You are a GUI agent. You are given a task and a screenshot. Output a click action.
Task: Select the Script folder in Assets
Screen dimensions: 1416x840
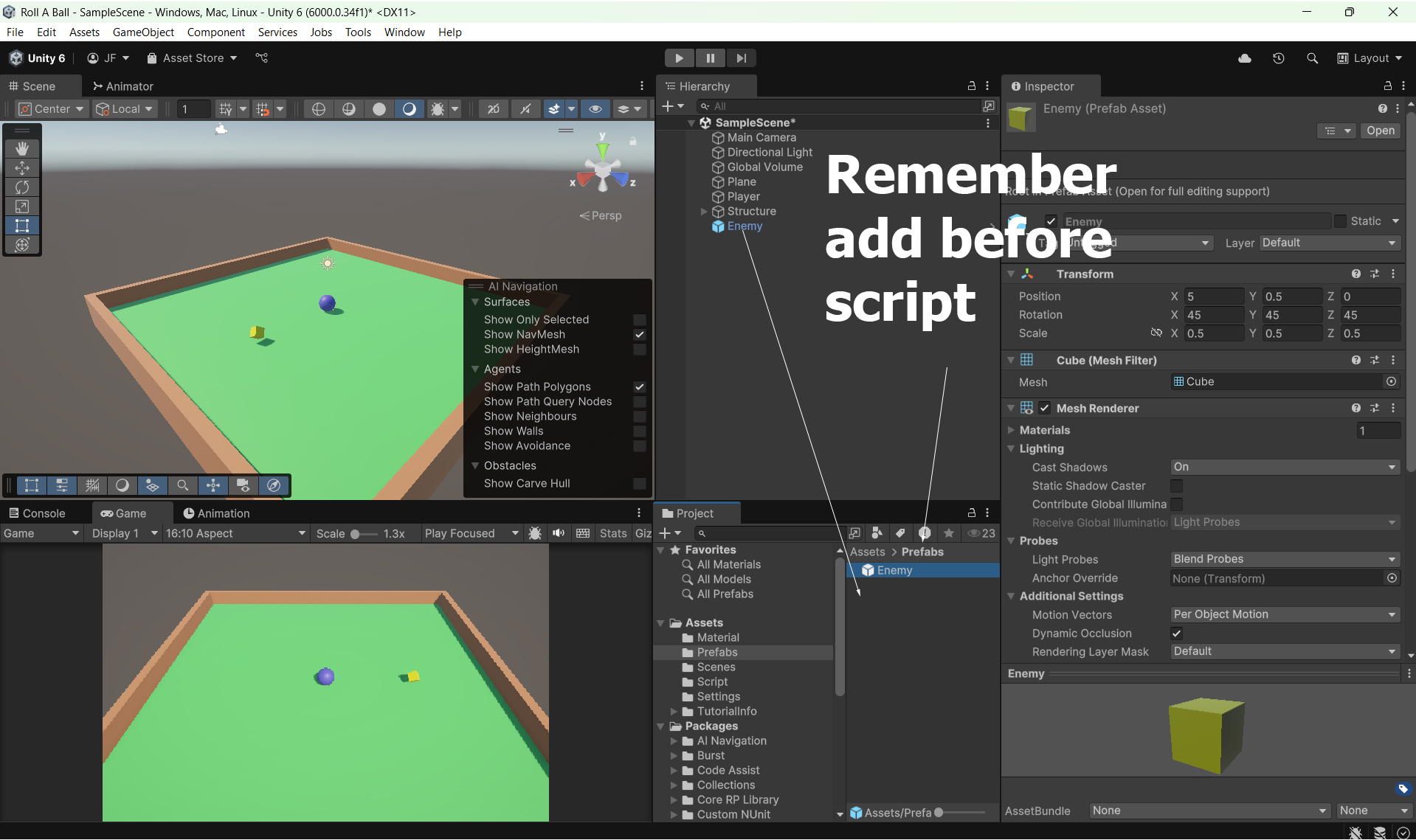(712, 682)
